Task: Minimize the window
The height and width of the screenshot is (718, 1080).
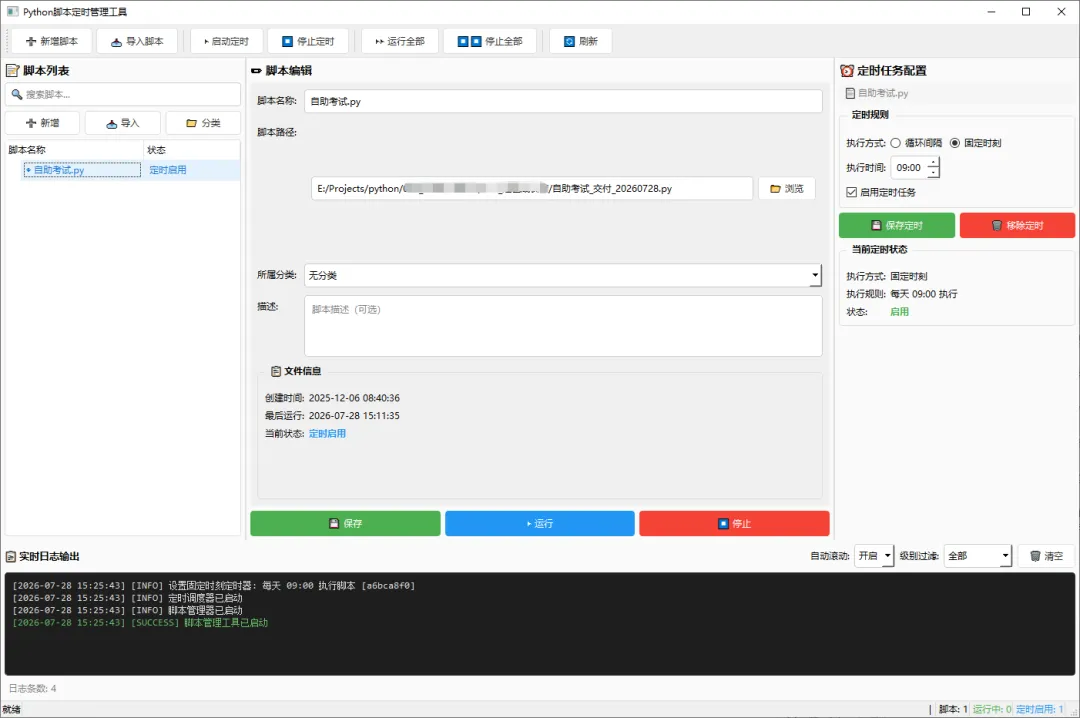Action: click(991, 12)
